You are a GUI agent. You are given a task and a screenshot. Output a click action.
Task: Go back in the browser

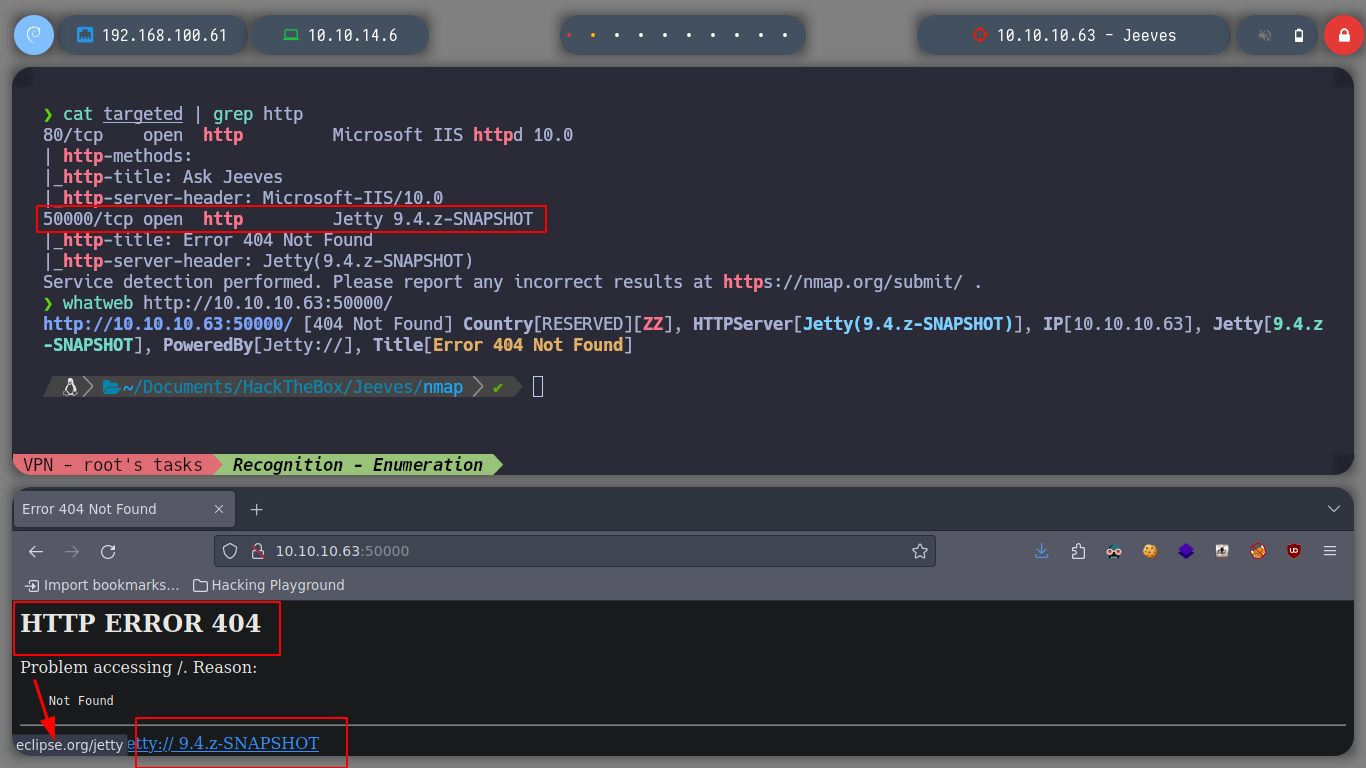(36, 551)
